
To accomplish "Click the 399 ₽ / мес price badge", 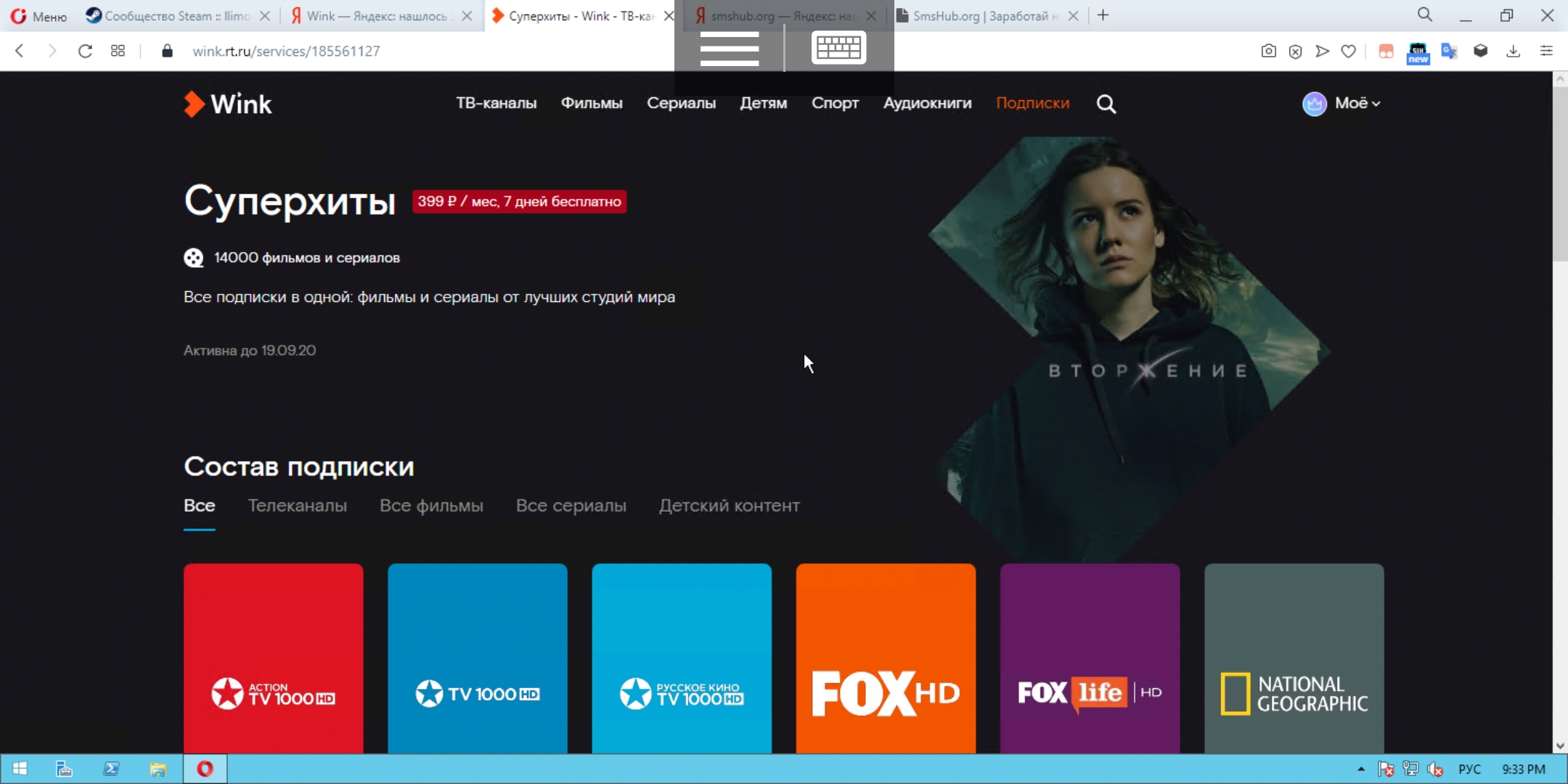I will (x=519, y=201).
